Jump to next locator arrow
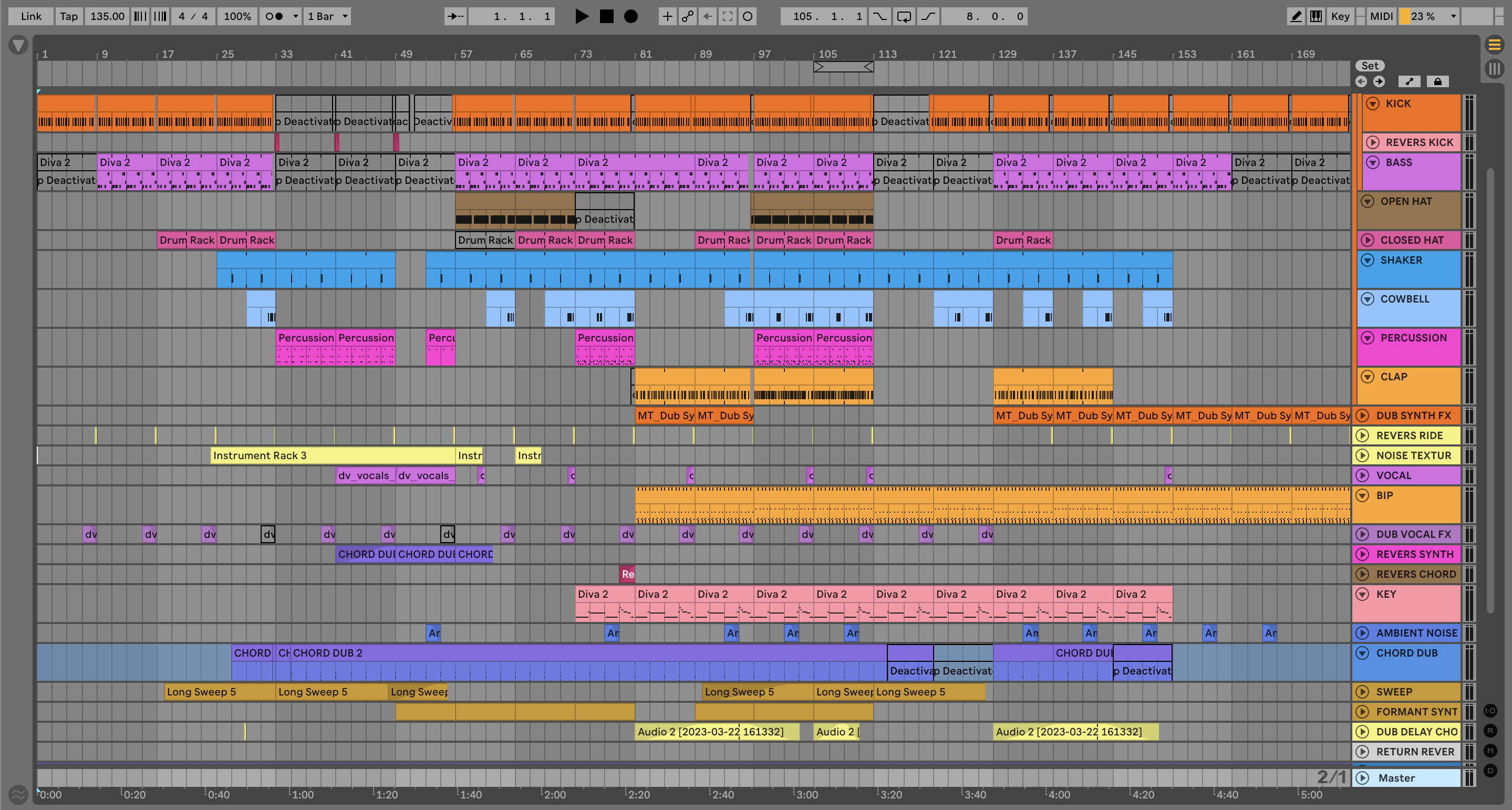The height and width of the screenshot is (810, 1512). coord(1379,81)
